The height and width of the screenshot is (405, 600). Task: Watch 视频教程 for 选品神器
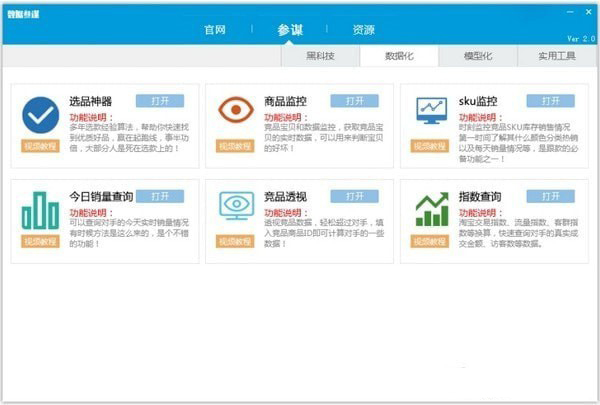coord(40,146)
